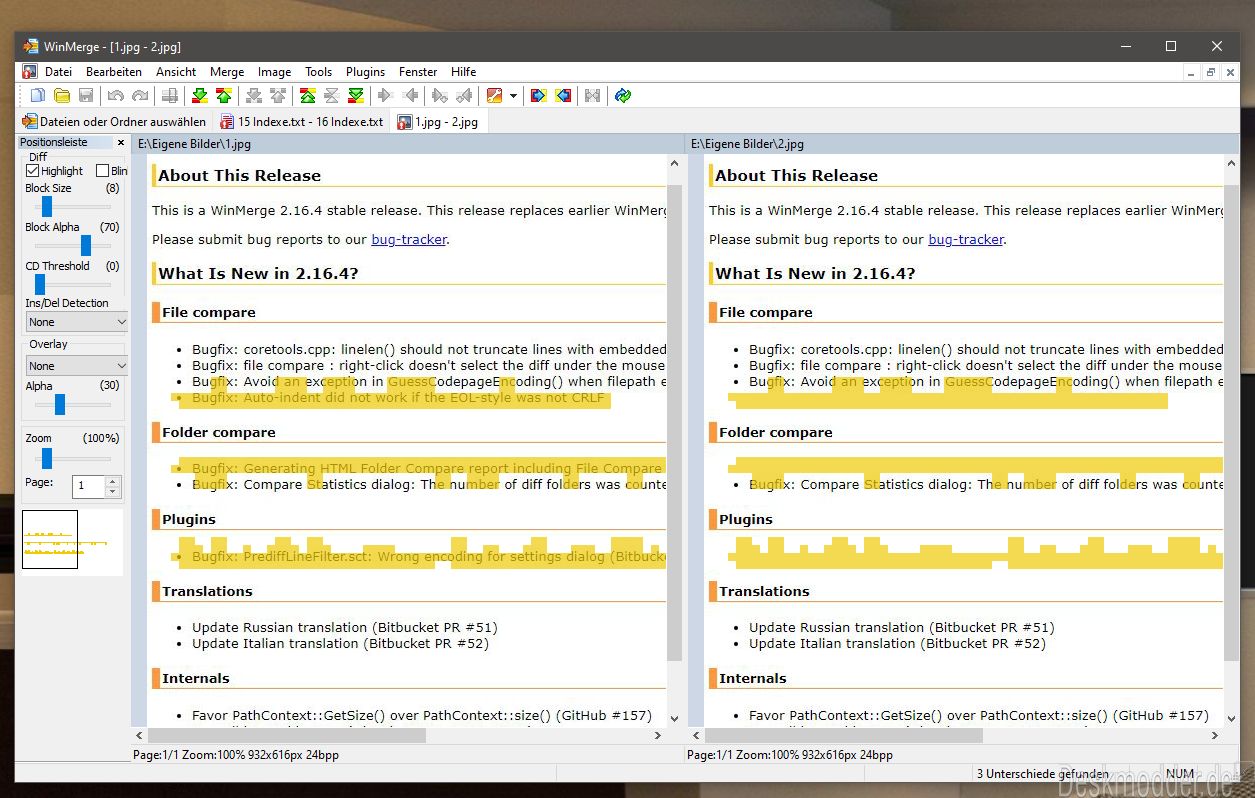Screen dimensions: 1255x798
Task: Open the Image menu
Action: tap(274, 72)
